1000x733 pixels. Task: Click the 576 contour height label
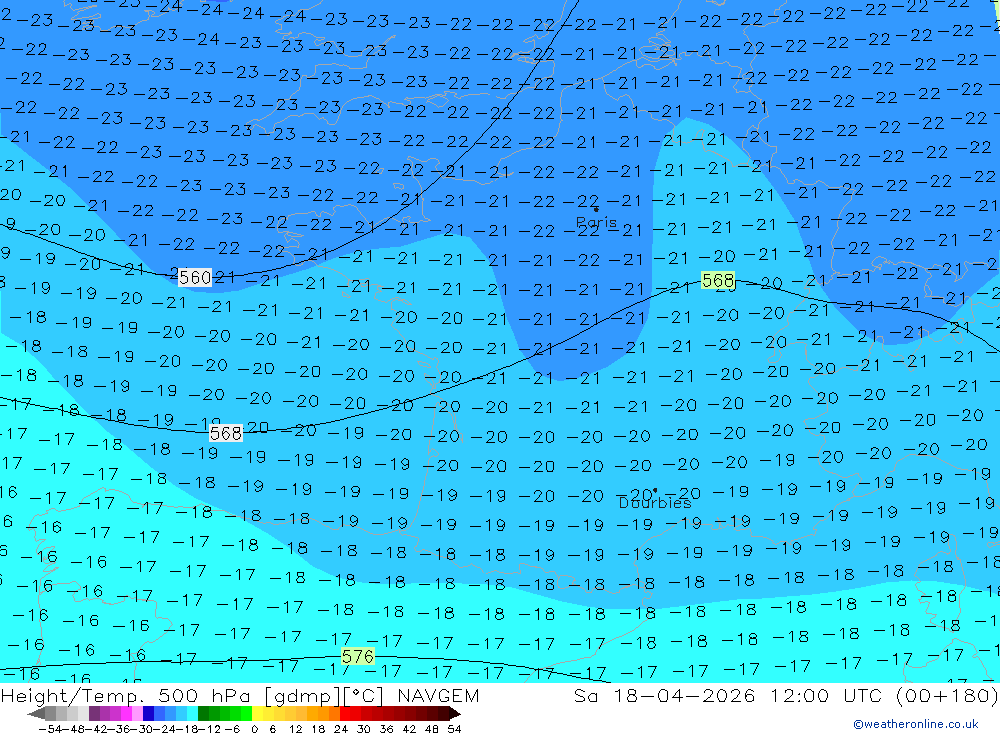click(358, 656)
